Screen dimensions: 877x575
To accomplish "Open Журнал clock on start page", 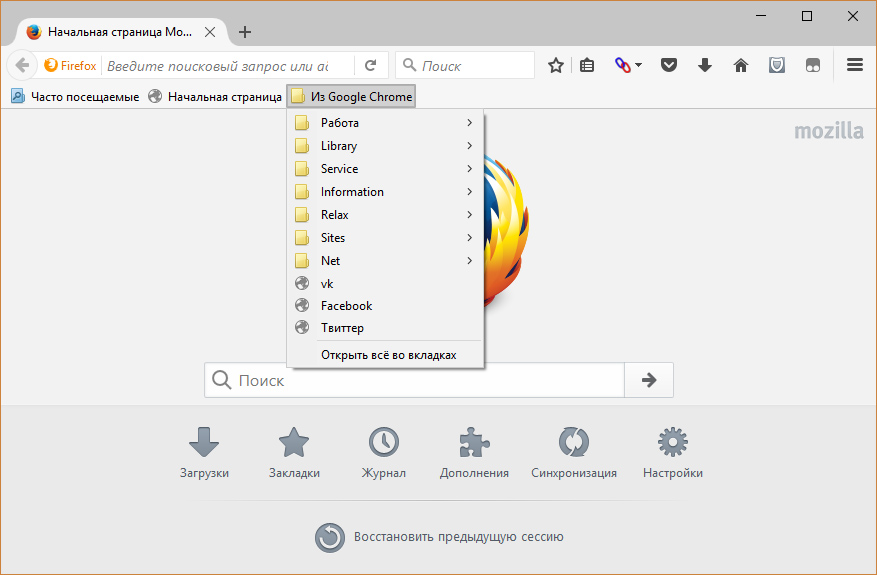I will pyautogui.click(x=384, y=453).
